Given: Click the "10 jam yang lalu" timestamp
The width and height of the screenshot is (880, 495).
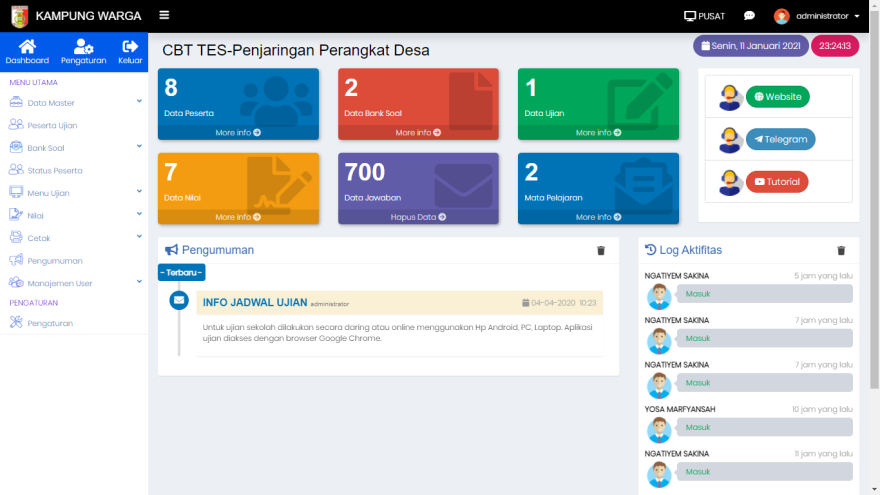Looking at the screenshot, I should point(822,409).
